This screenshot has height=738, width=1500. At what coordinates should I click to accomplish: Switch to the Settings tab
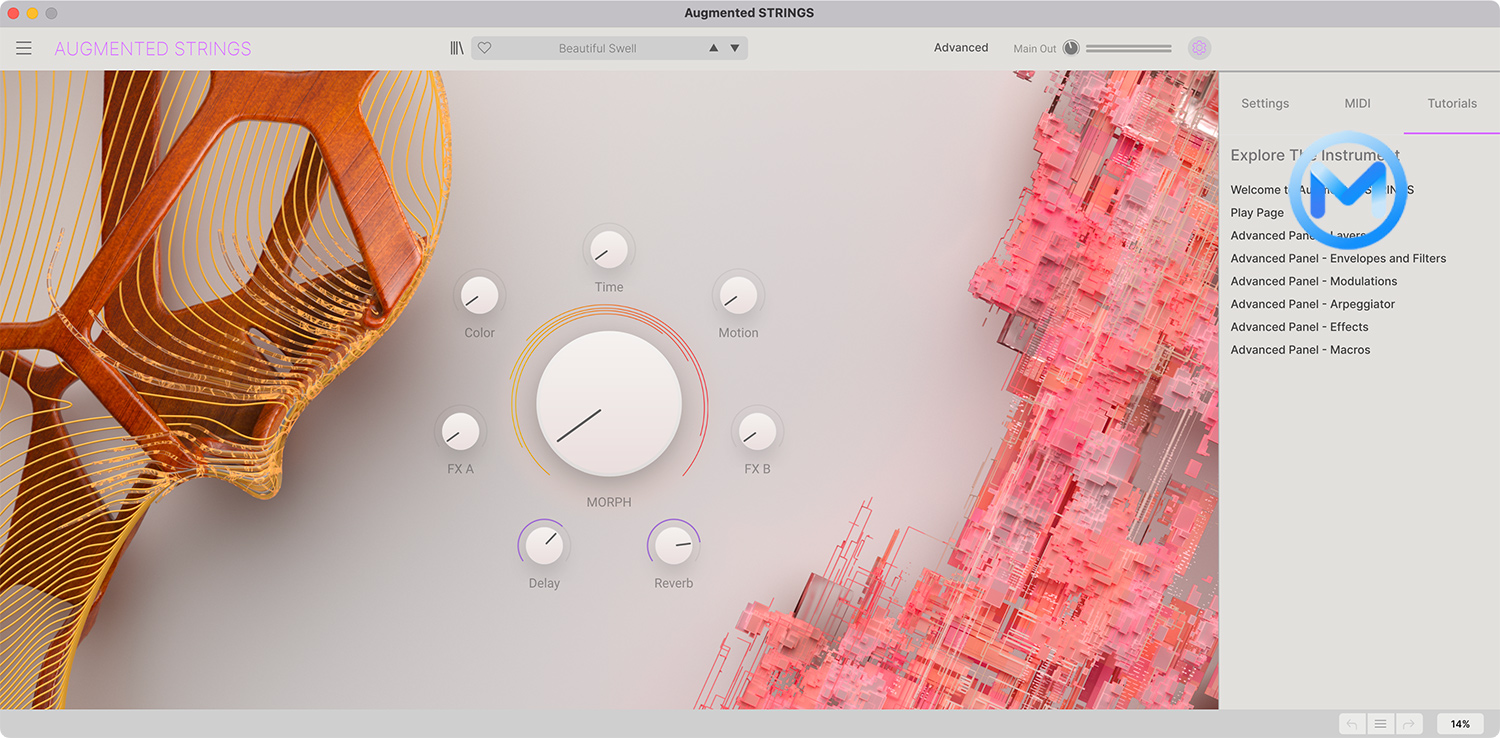click(1265, 103)
